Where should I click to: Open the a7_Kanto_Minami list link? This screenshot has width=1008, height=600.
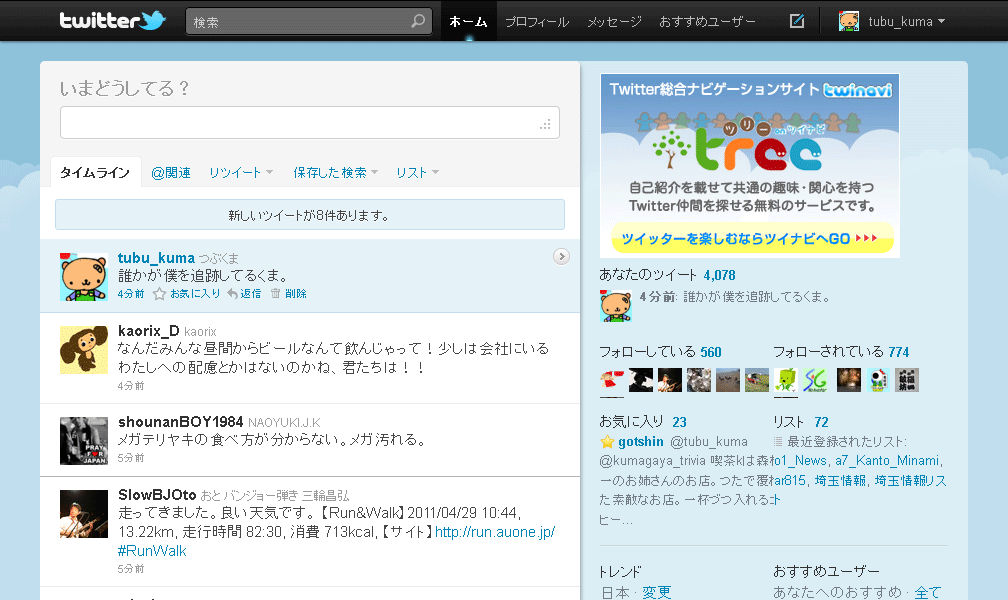887,460
